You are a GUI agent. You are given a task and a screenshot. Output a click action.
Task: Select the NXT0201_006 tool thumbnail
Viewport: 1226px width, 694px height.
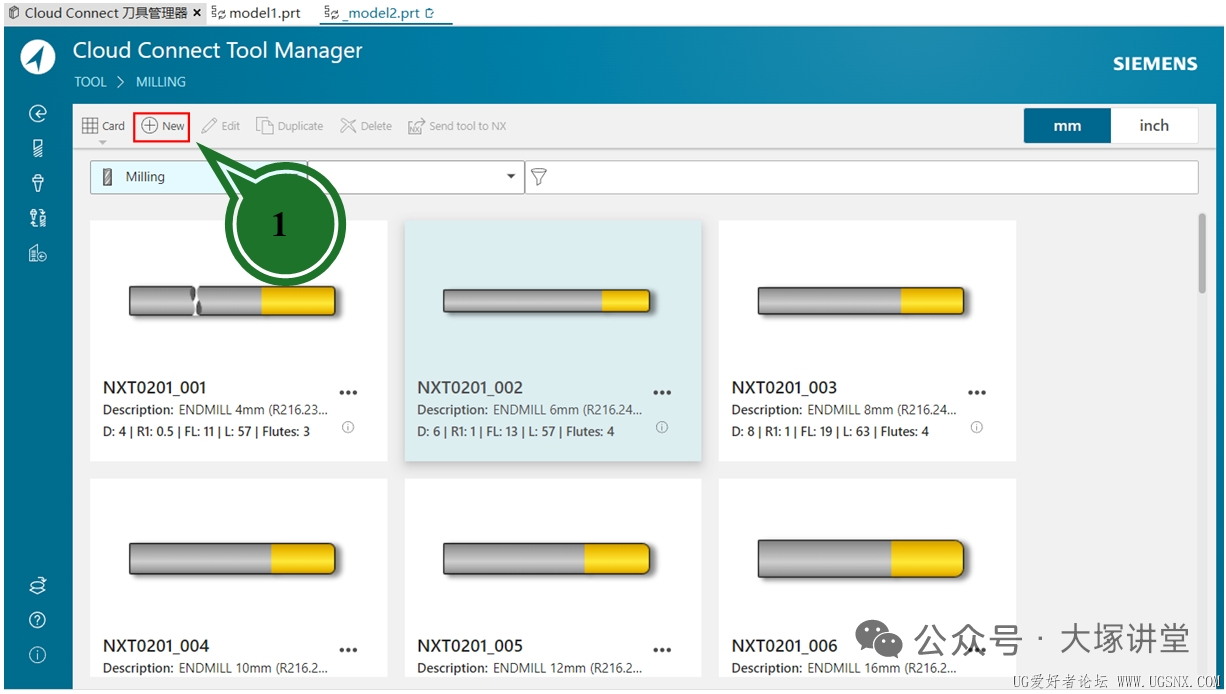861,559
